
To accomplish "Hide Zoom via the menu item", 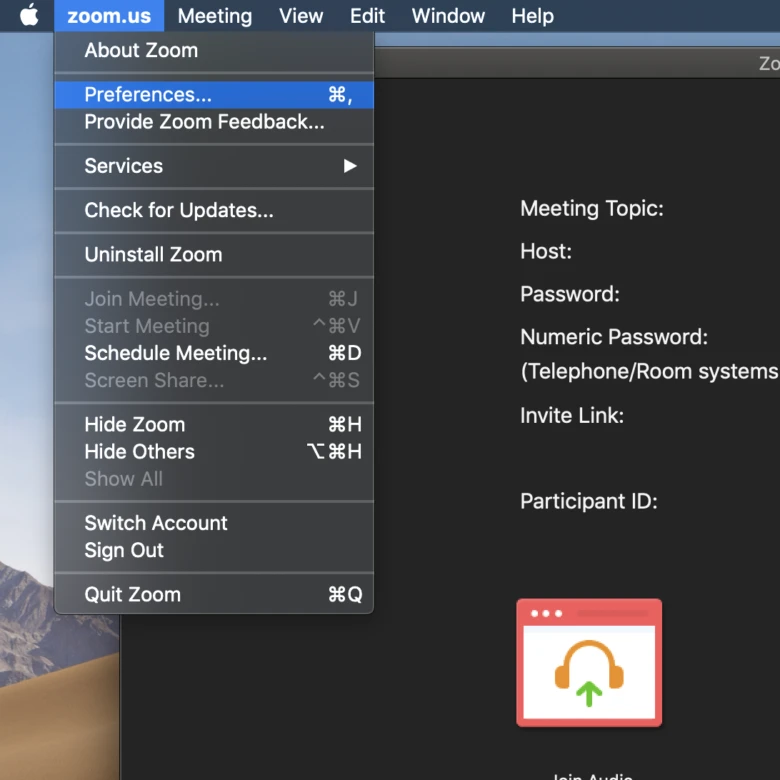I will (x=134, y=424).
